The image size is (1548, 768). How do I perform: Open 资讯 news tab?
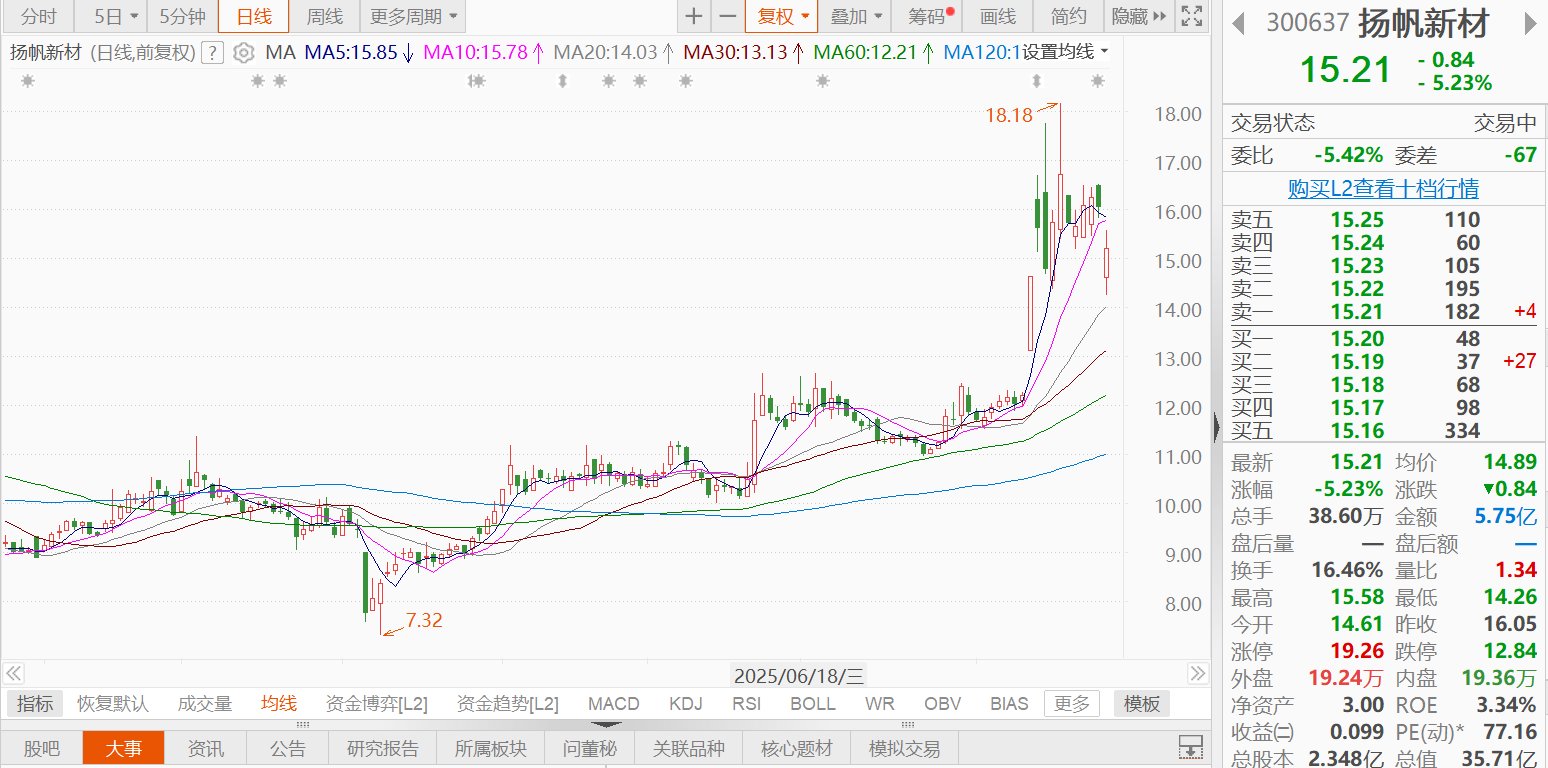click(206, 748)
